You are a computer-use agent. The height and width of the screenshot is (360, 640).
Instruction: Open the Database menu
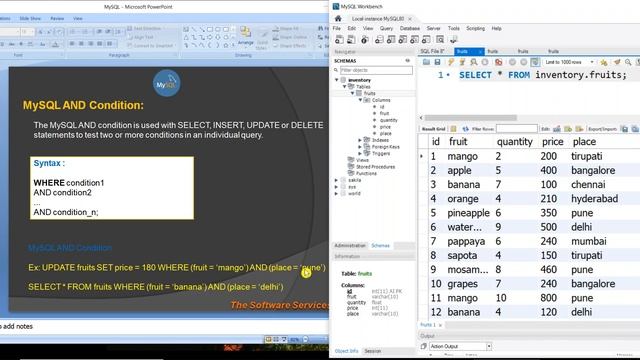[x=409, y=29]
